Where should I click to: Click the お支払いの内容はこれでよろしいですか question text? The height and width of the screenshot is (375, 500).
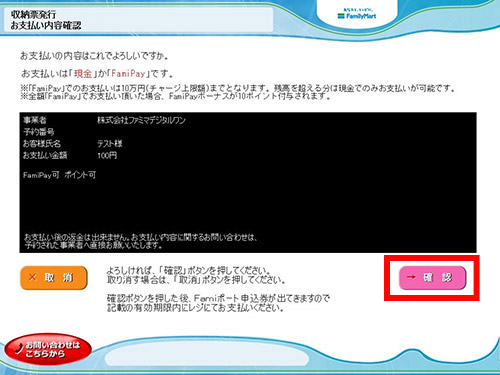pos(94,56)
